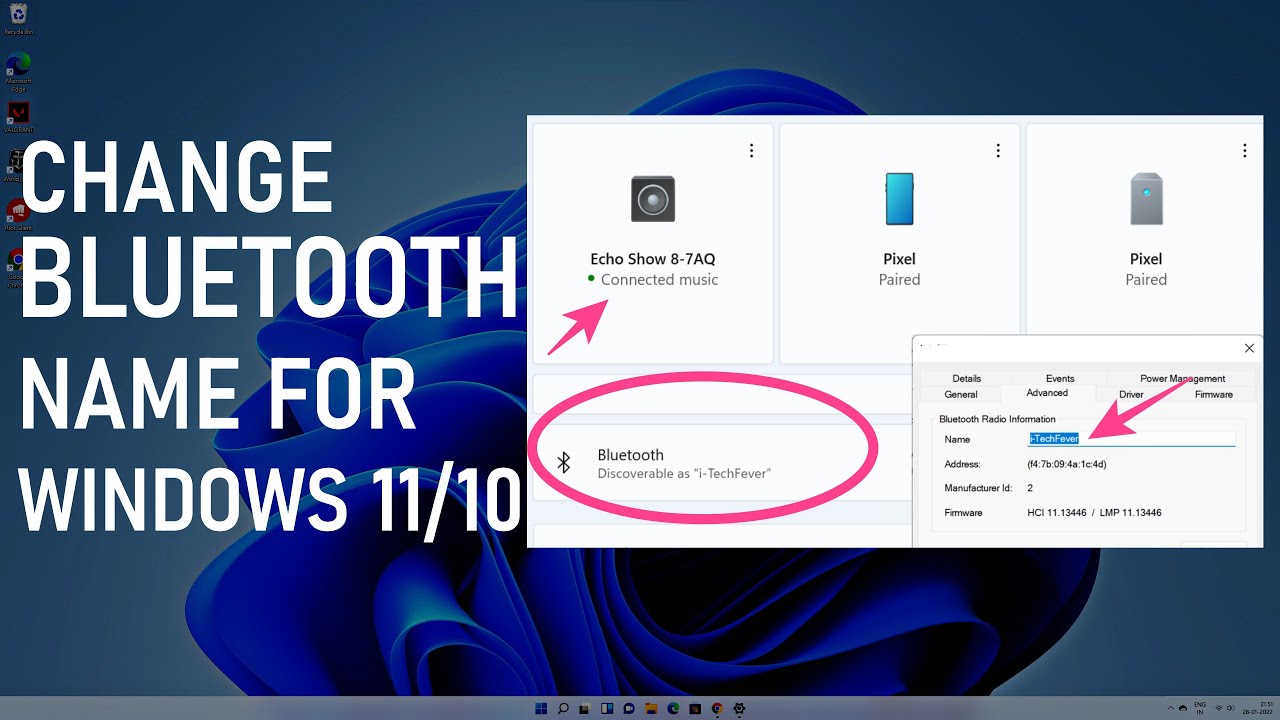The width and height of the screenshot is (1280, 720).
Task: Click the address value f4:7b:09:4a:1c:4d
Action: pos(1066,464)
